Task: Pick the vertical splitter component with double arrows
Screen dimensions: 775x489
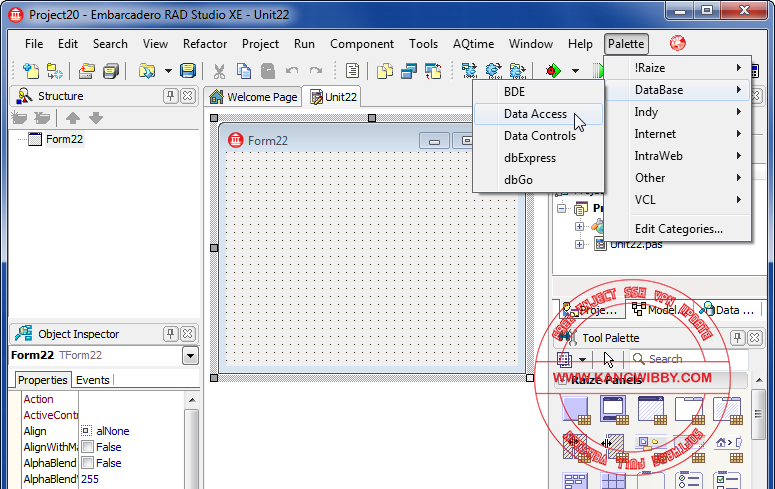Action: [614, 446]
